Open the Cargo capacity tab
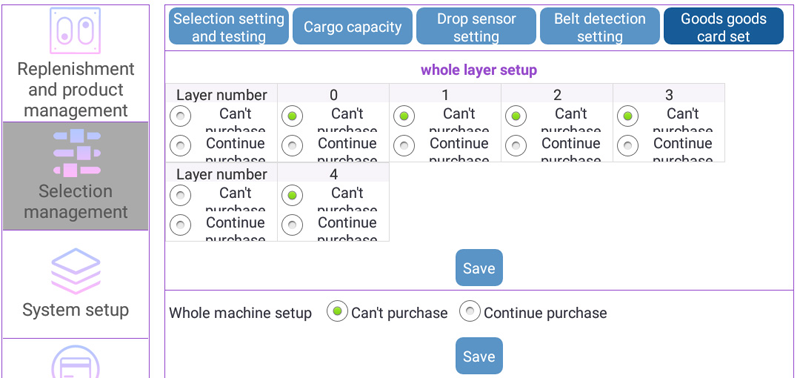 (x=353, y=27)
